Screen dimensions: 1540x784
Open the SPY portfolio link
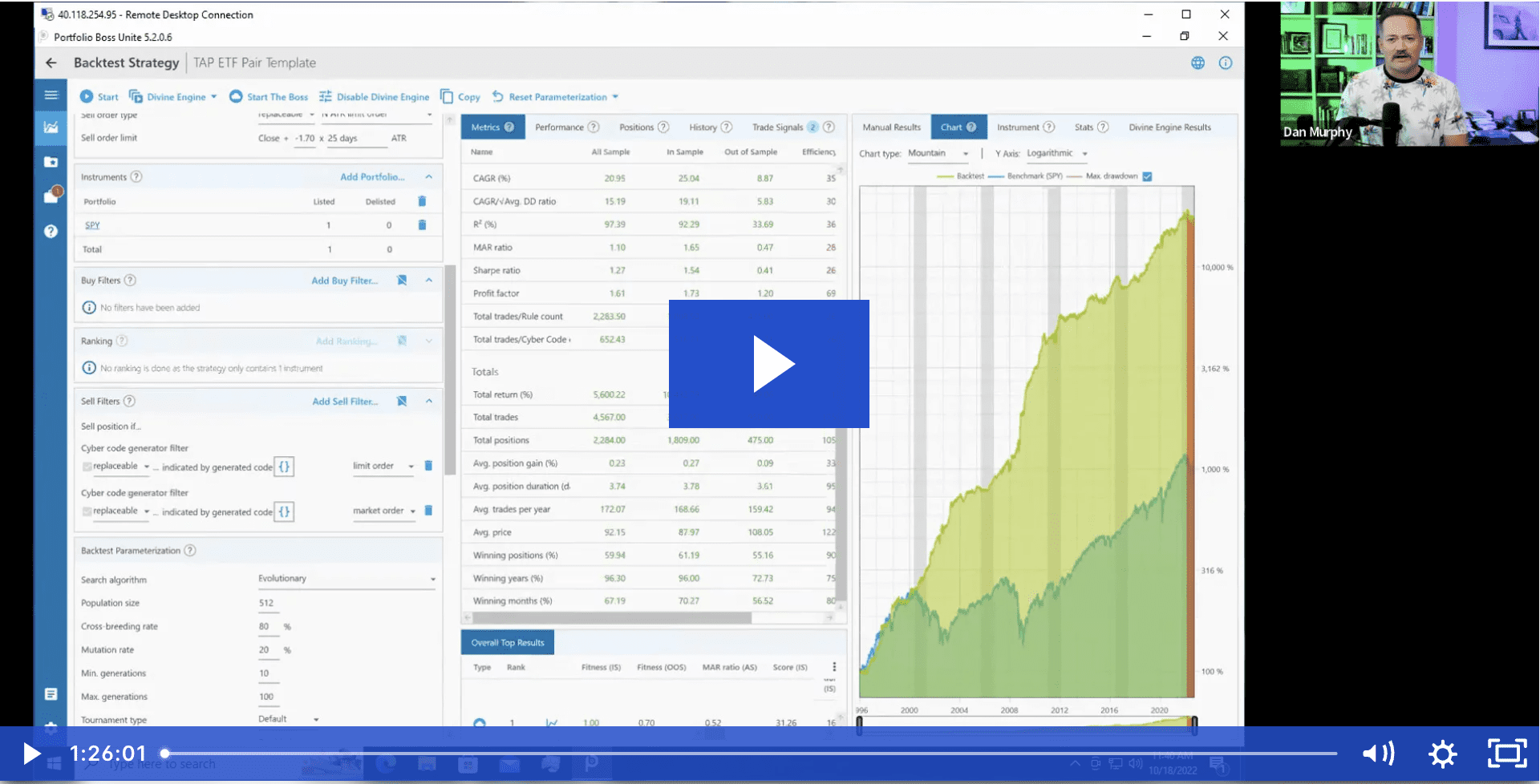coord(92,225)
